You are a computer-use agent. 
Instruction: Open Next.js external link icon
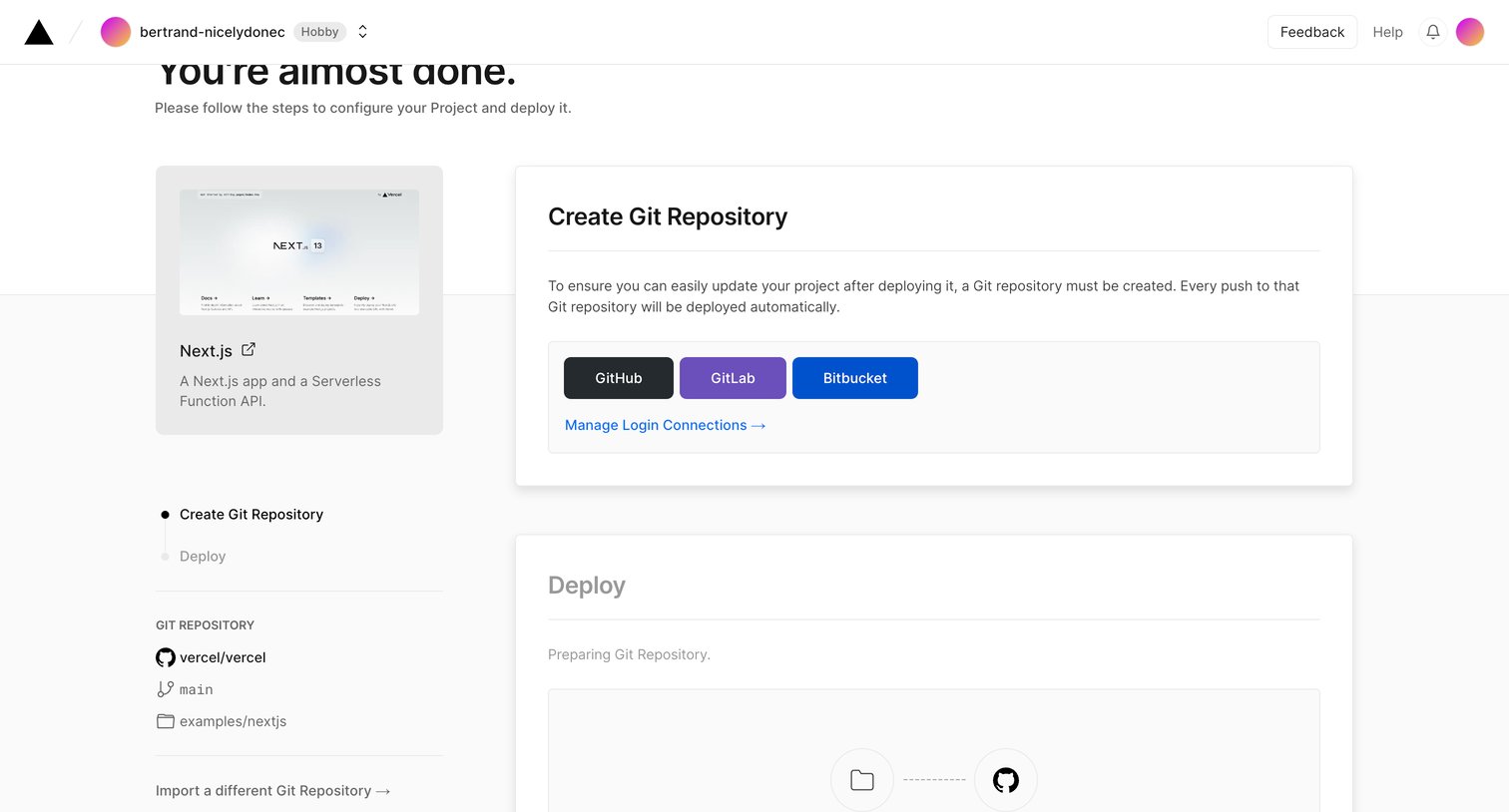[249, 349]
